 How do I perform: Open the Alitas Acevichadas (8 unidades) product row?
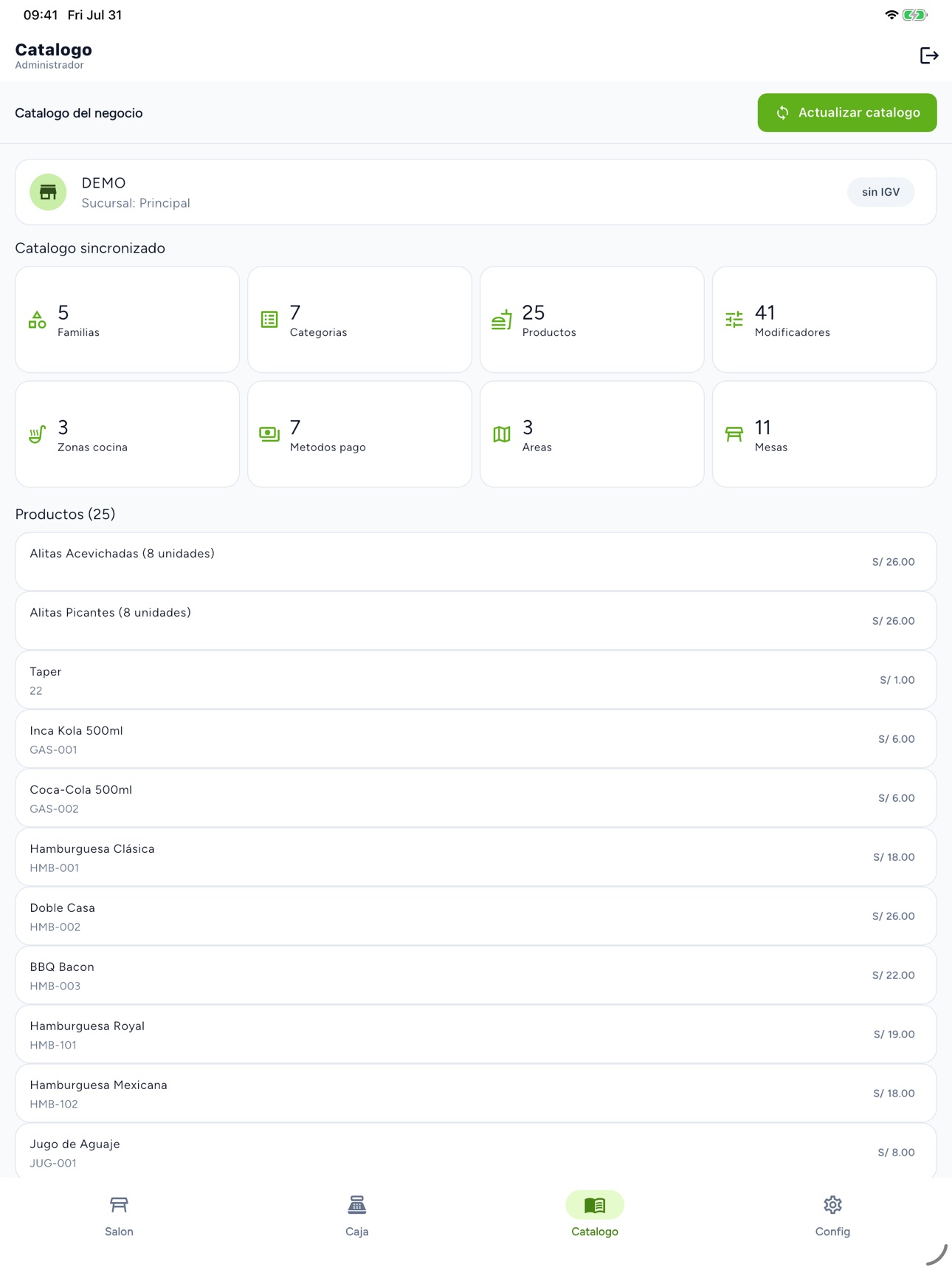[476, 562]
